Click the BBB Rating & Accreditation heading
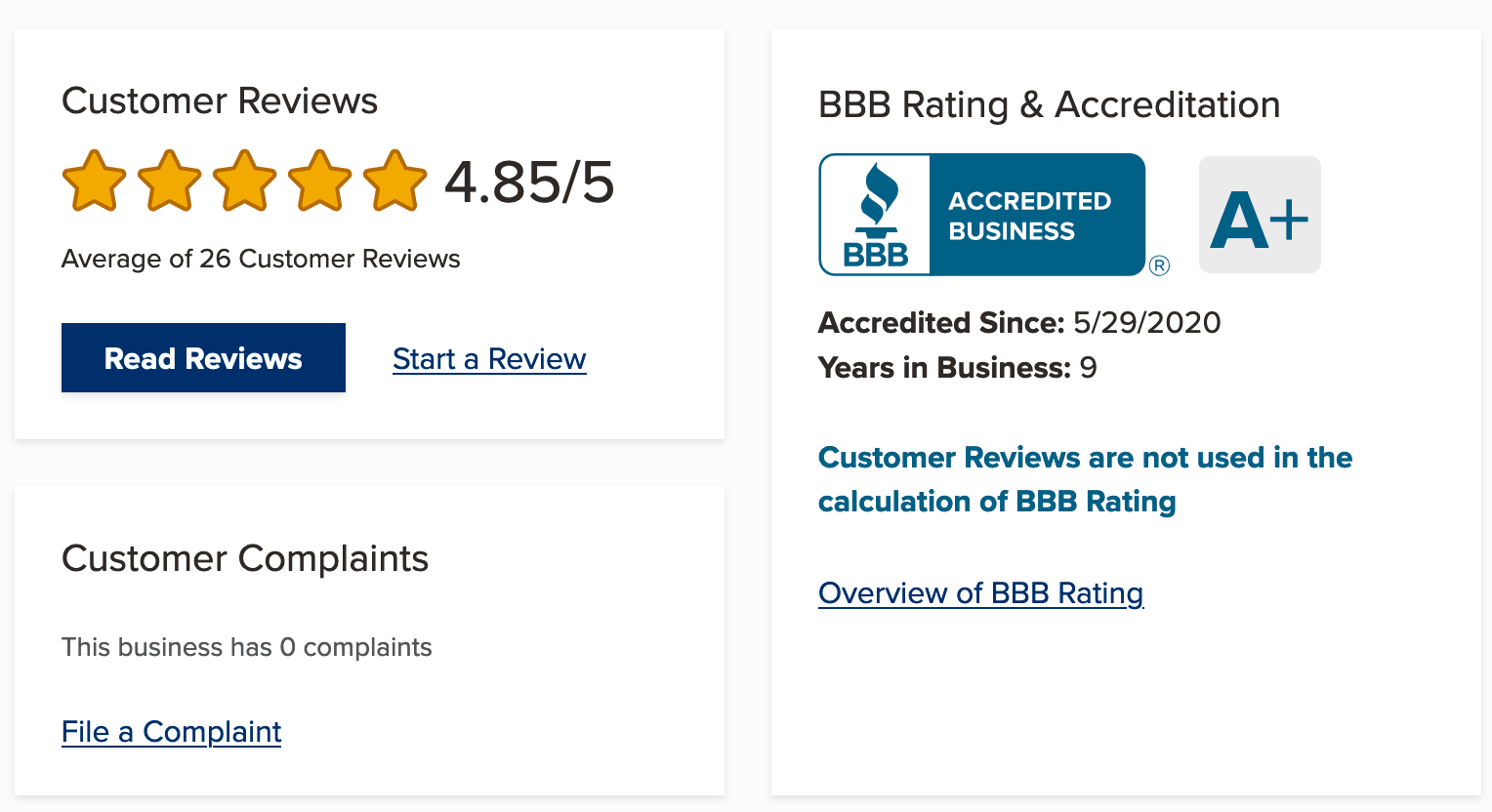1492x812 pixels. click(x=1049, y=105)
